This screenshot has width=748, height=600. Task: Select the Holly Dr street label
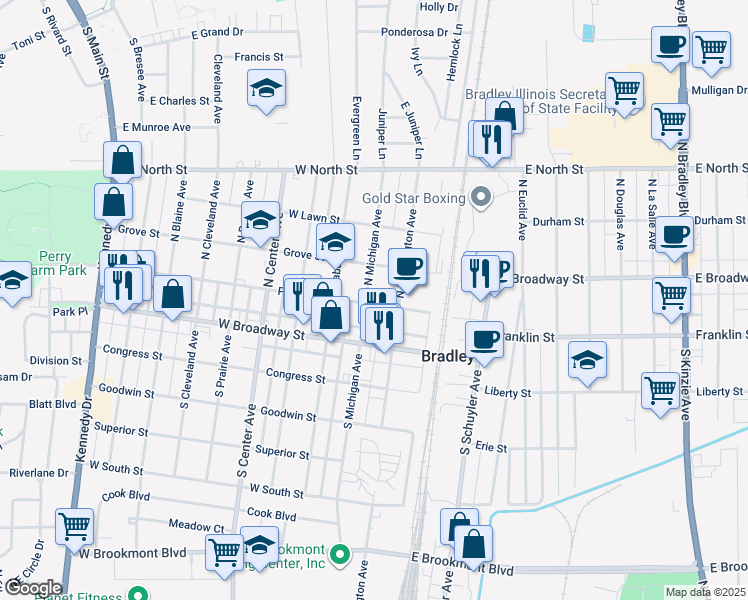[439, 7]
